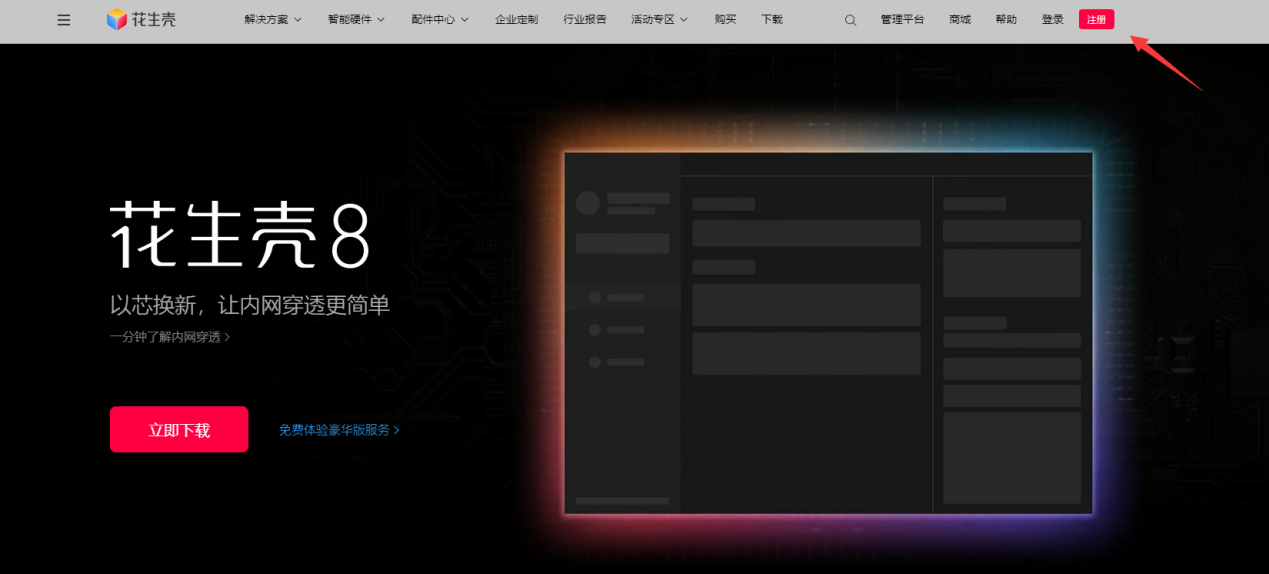Click the 花生壳 cube logo
Image resolution: width=1269 pixels, height=574 pixels.
(x=141, y=19)
